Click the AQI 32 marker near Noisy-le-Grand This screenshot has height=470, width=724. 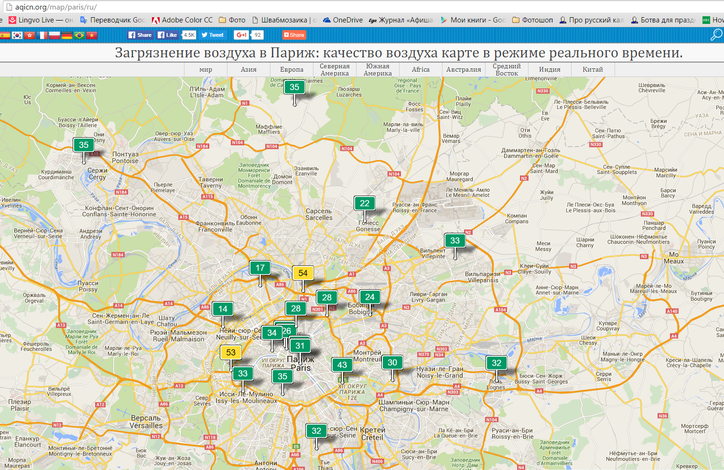[x=496, y=363]
